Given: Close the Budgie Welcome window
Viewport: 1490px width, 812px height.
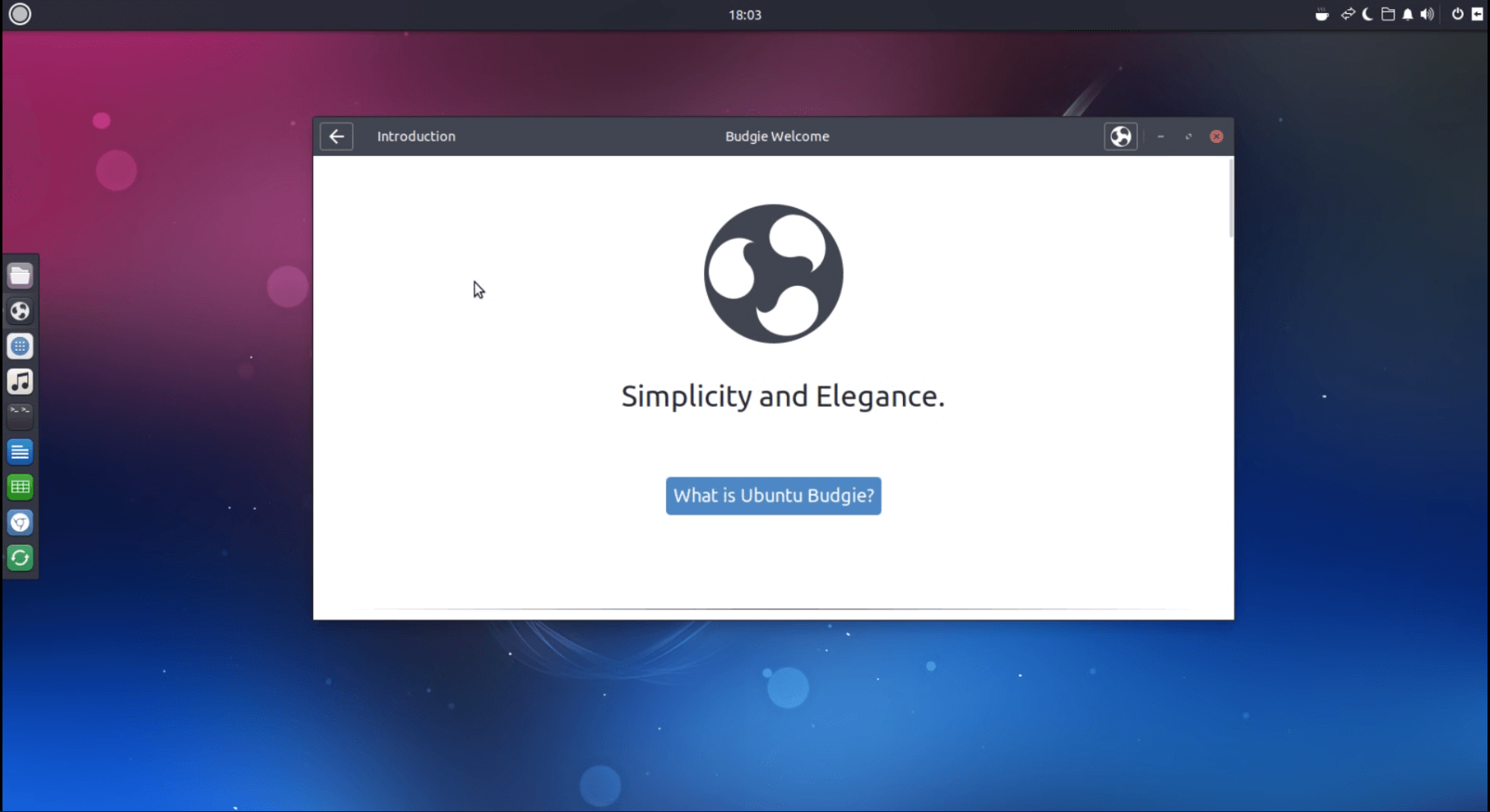Looking at the screenshot, I should [1216, 136].
